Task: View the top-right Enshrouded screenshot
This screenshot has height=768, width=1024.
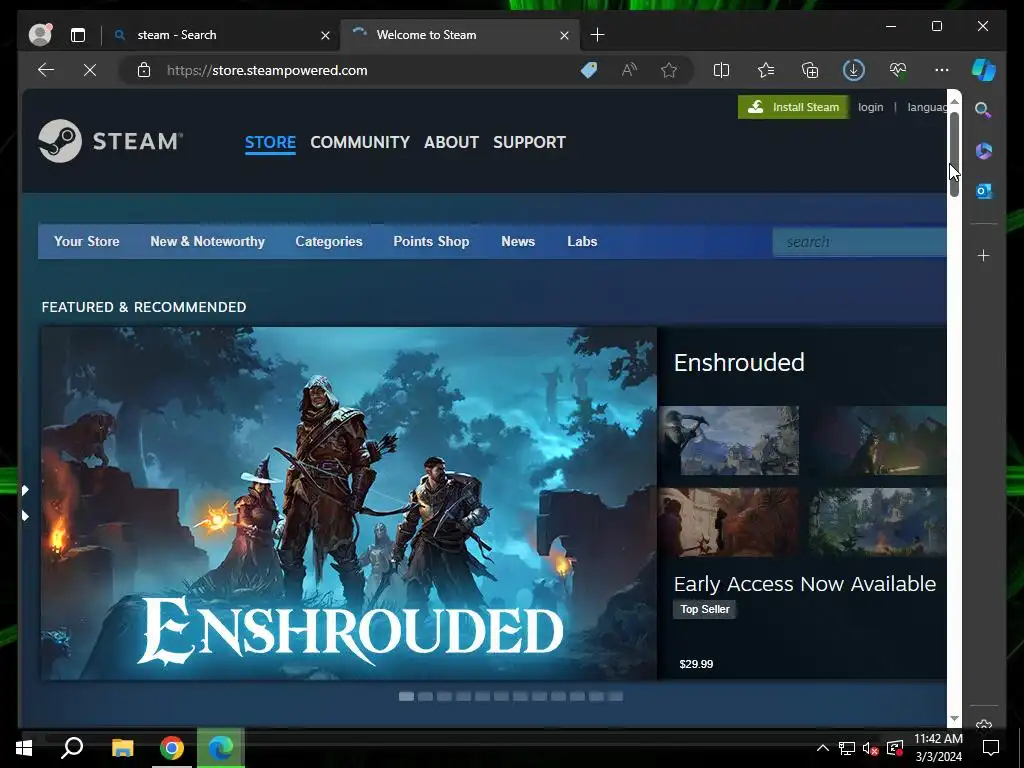Action: click(877, 441)
